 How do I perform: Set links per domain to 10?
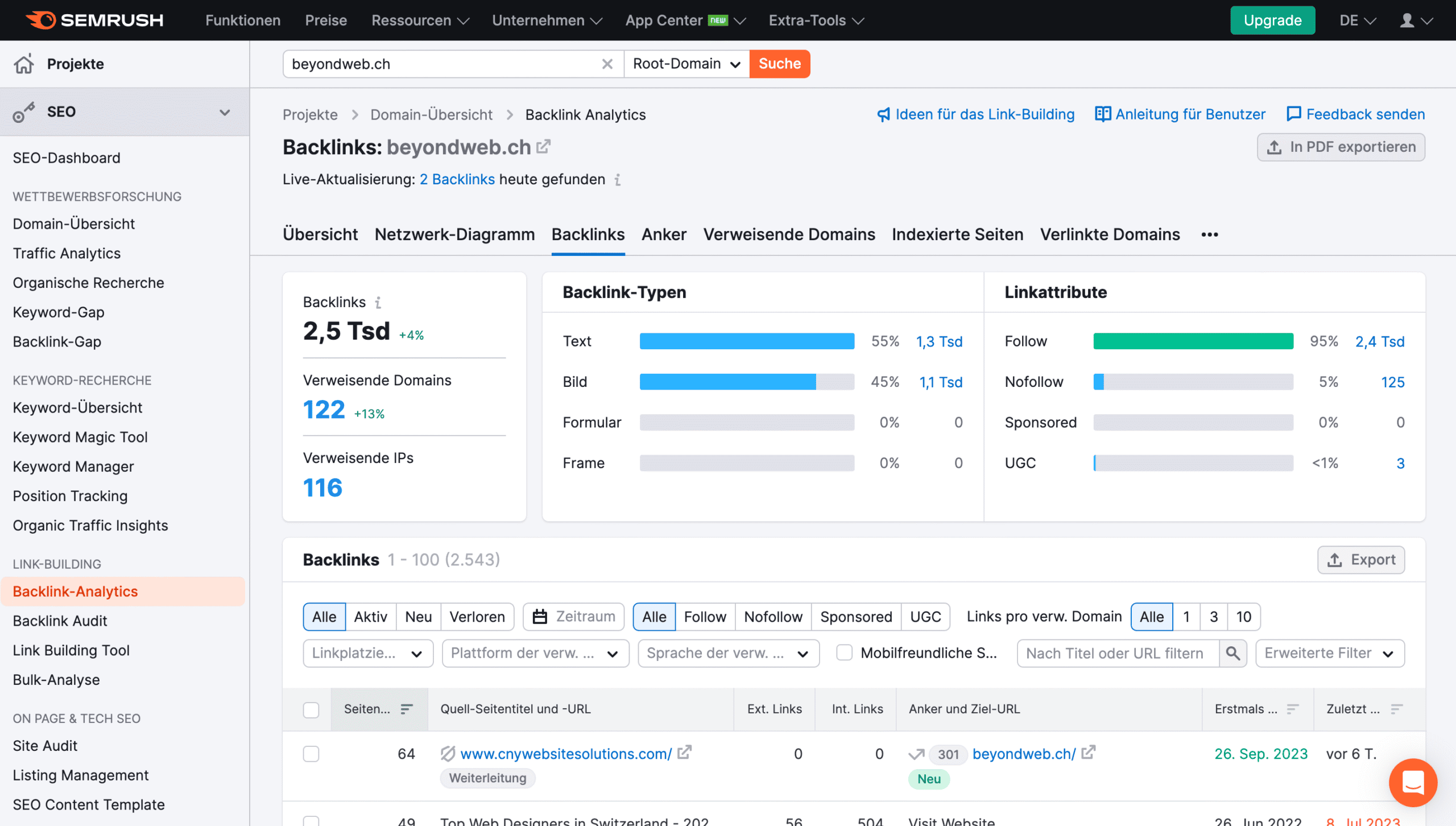click(1243, 617)
